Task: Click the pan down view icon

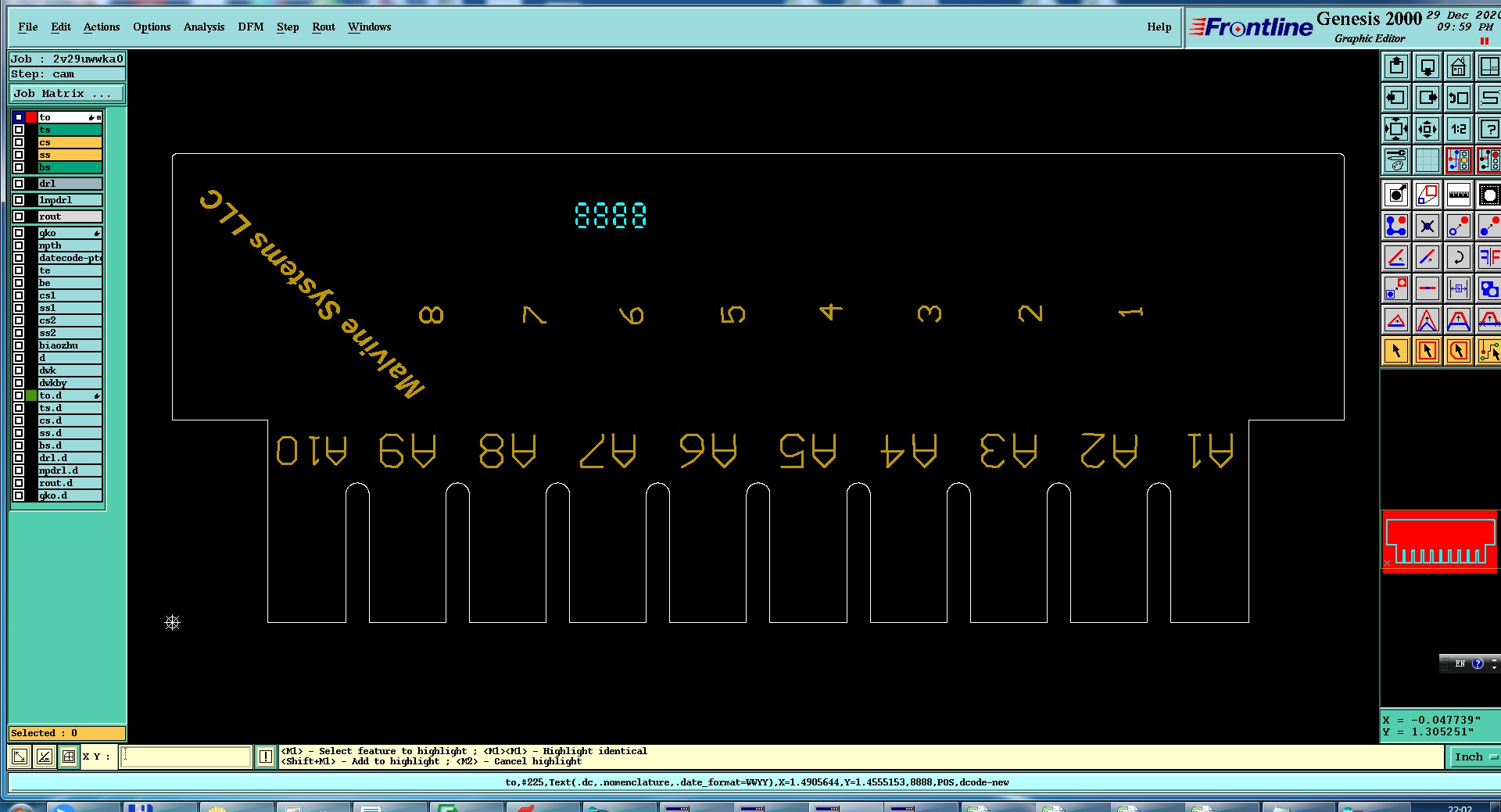Action: point(1428,67)
